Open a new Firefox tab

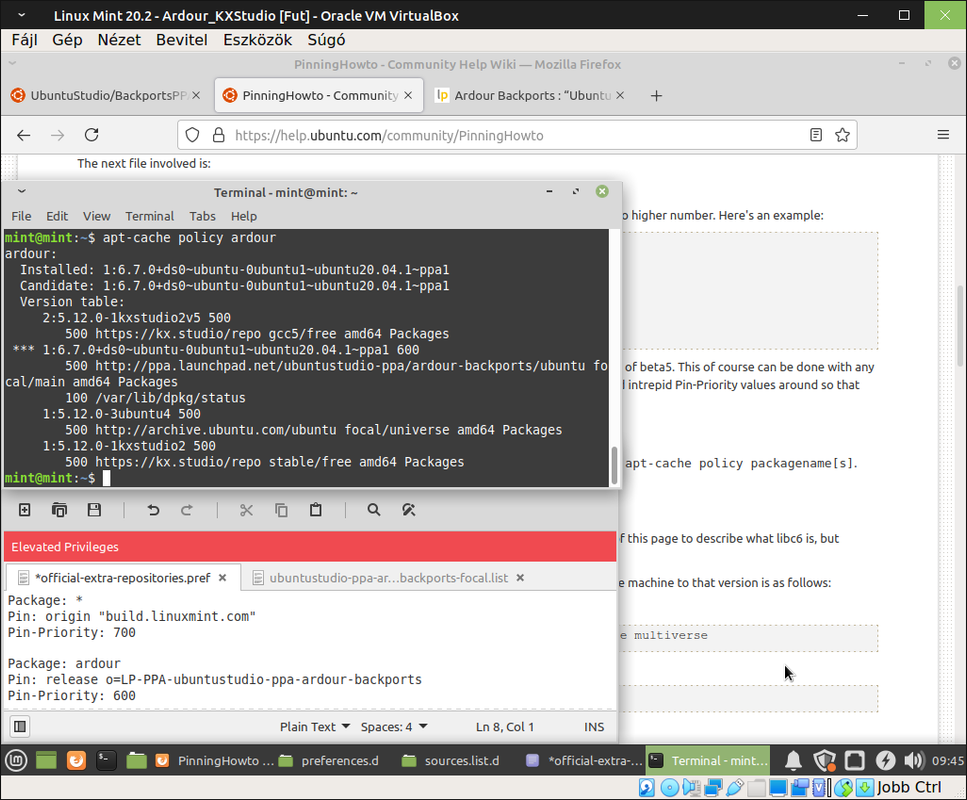pyautogui.click(x=656, y=96)
